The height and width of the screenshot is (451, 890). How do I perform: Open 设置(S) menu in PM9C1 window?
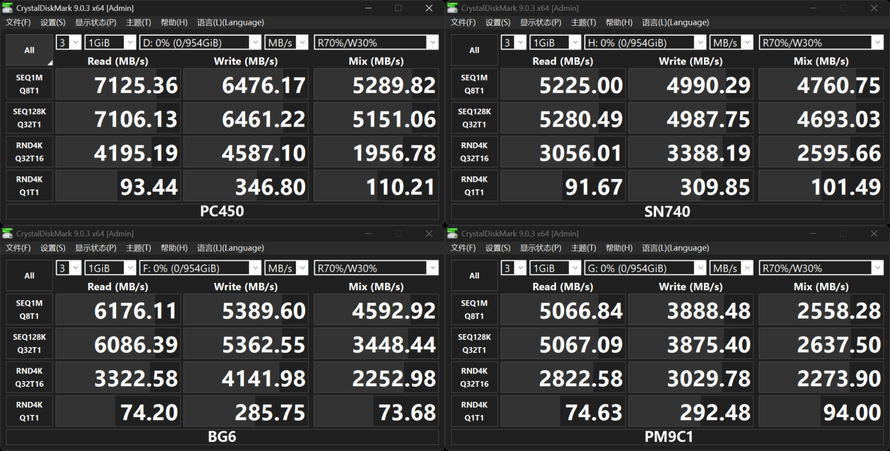coord(498,248)
